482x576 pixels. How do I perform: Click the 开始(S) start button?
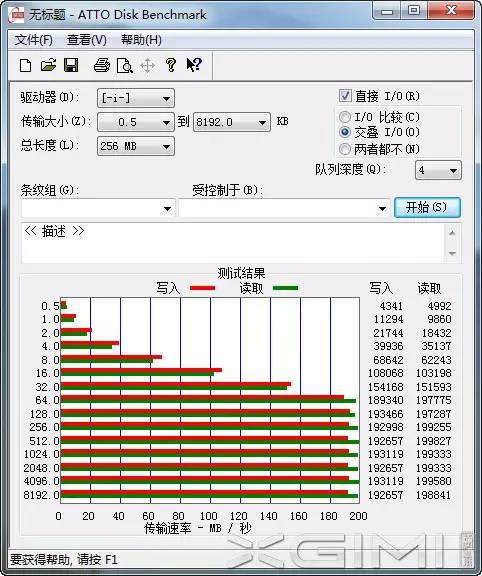pos(427,208)
